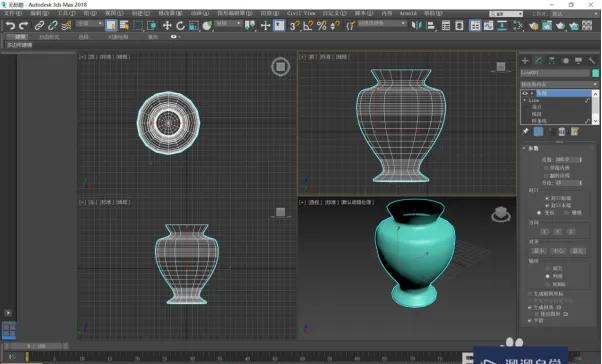Select the Patch output radio button
This screenshot has height=364, width=602.
[x=548, y=269]
